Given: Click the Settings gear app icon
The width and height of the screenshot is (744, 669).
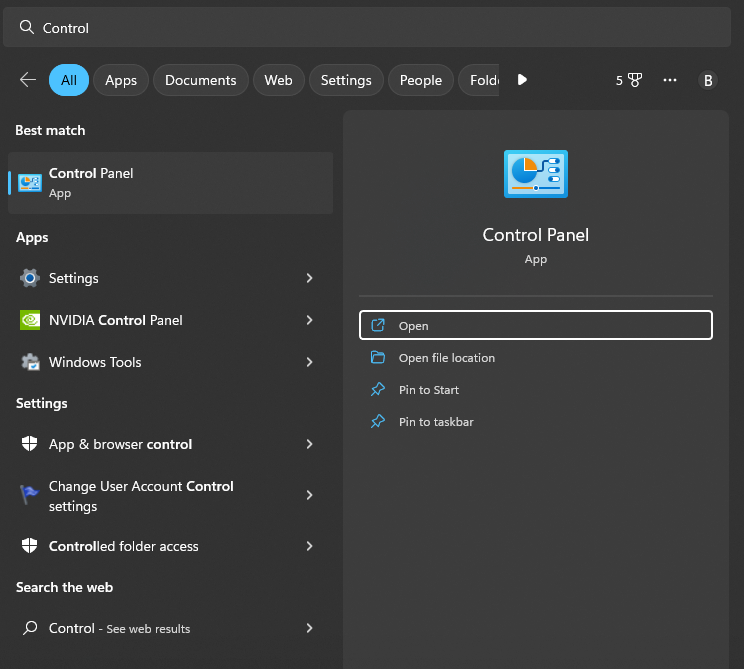Looking at the screenshot, I should pos(30,278).
